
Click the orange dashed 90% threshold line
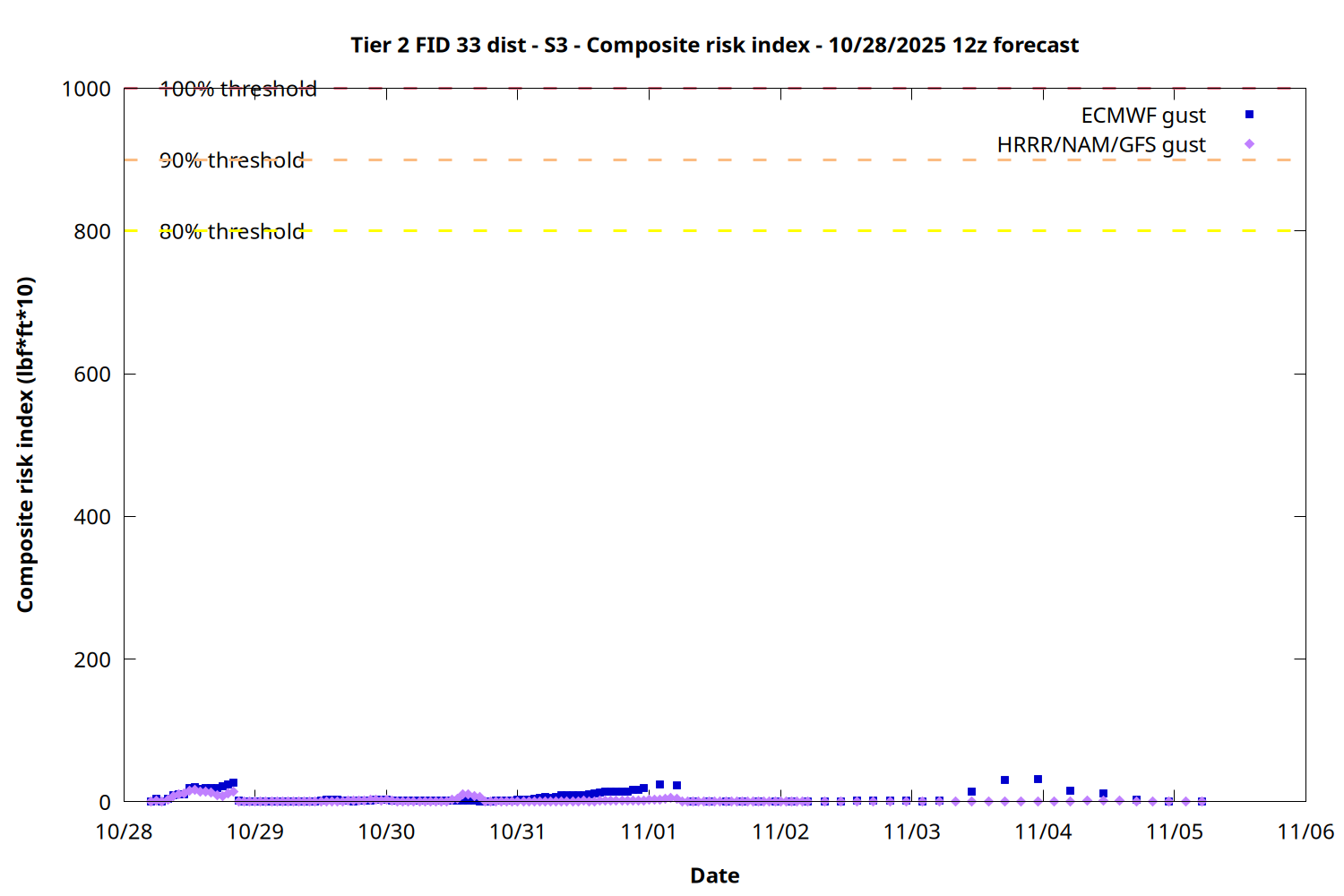(717, 160)
